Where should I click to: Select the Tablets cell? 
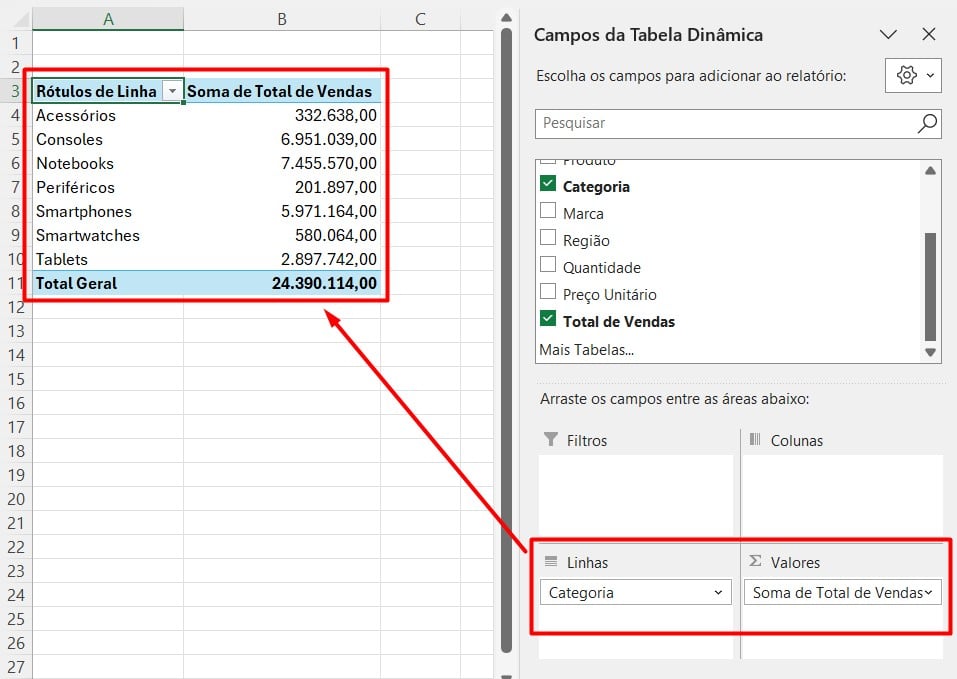(x=108, y=259)
